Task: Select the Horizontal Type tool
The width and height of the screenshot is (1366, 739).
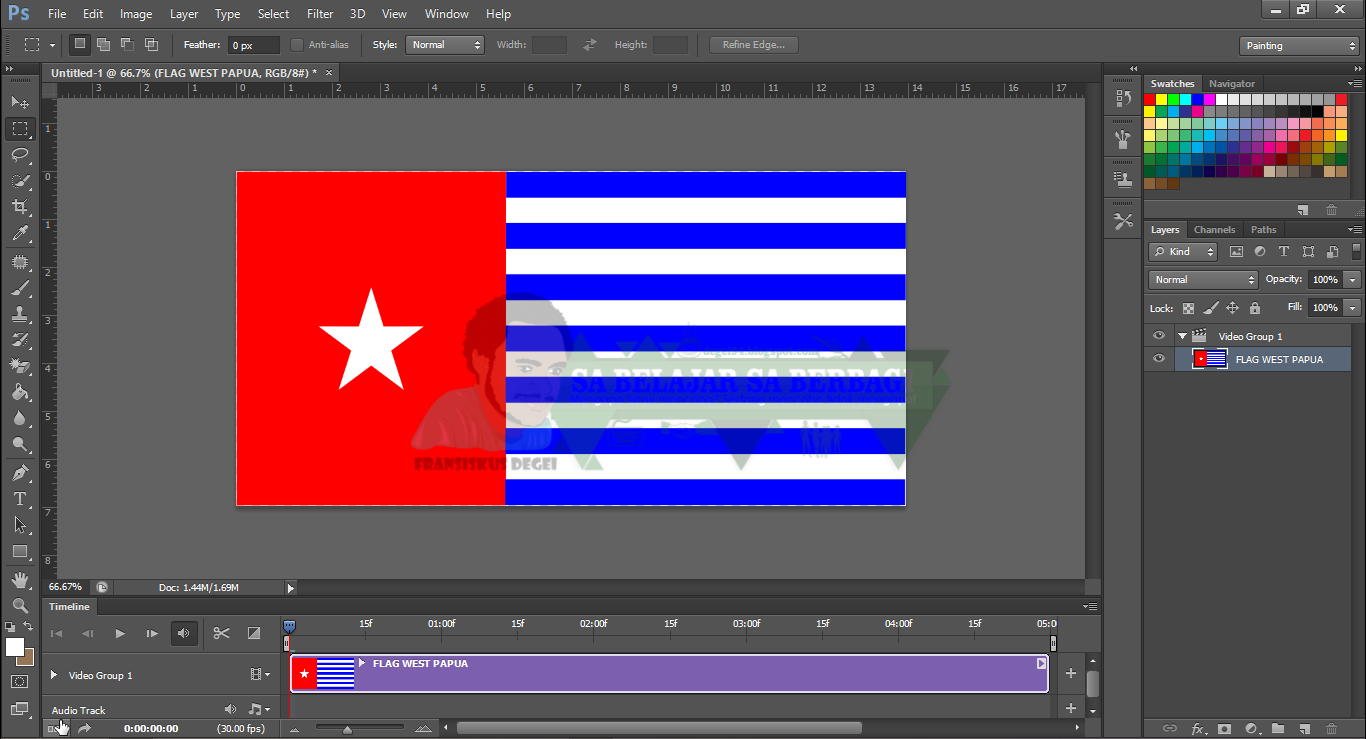Action: pyautogui.click(x=20, y=499)
